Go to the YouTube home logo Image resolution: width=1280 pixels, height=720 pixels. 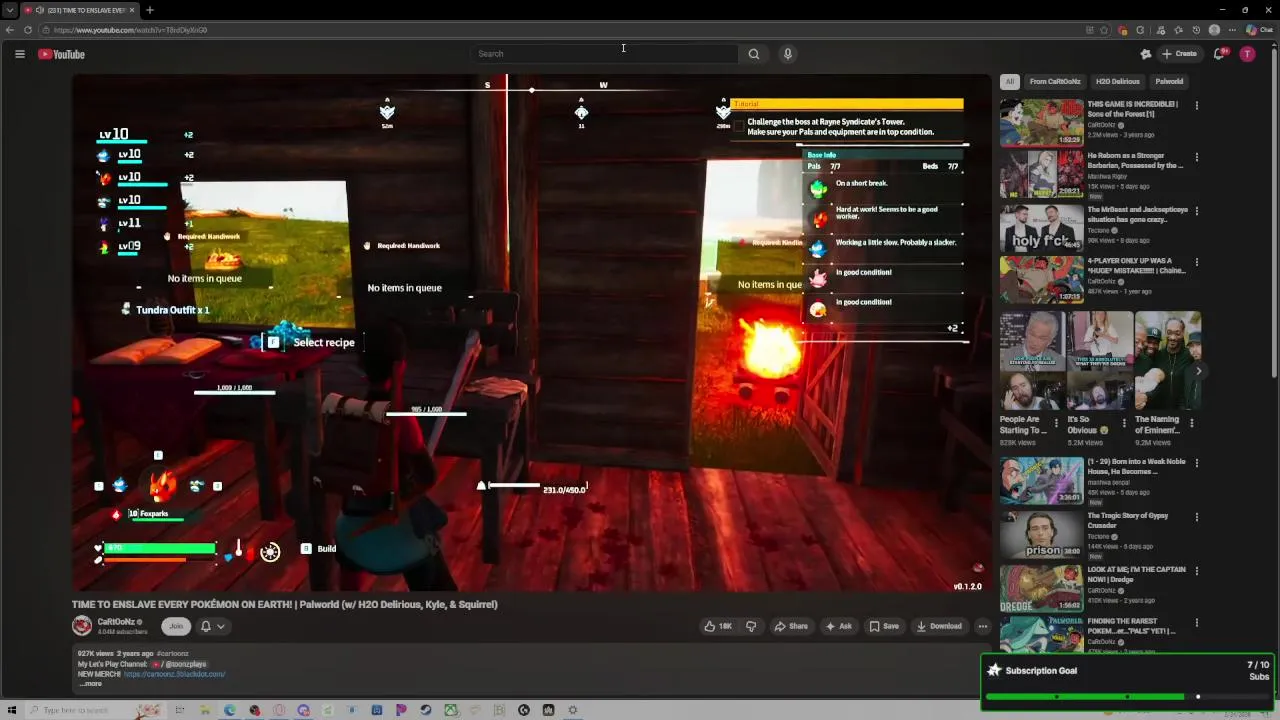pyautogui.click(x=62, y=54)
